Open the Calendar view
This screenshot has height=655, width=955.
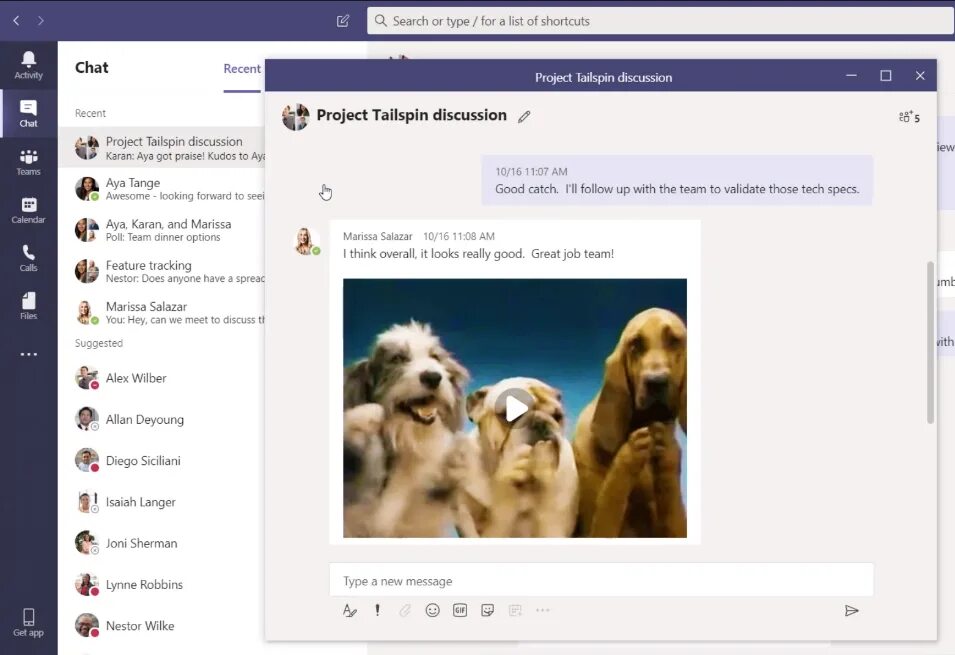pos(29,210)
